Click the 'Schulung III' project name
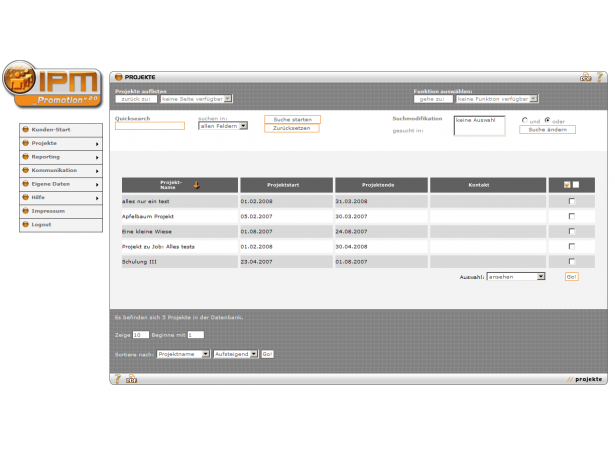The height and width of the screenshot is (450, 615). point(139,262)
